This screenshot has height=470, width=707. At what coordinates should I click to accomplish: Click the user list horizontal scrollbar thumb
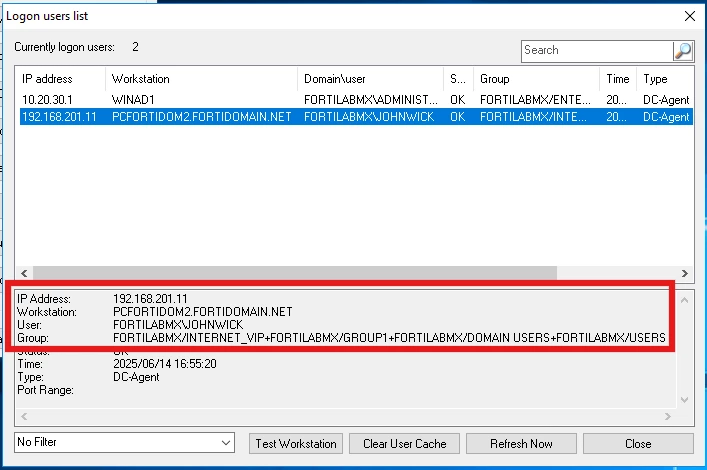pos(295,273)
